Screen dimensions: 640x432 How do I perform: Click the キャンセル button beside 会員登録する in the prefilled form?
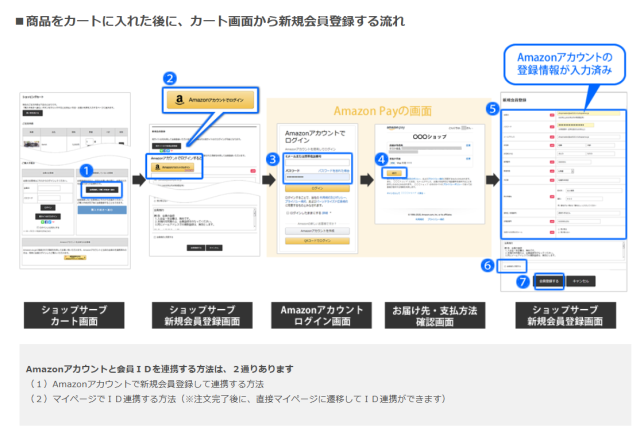pos(581,281)
